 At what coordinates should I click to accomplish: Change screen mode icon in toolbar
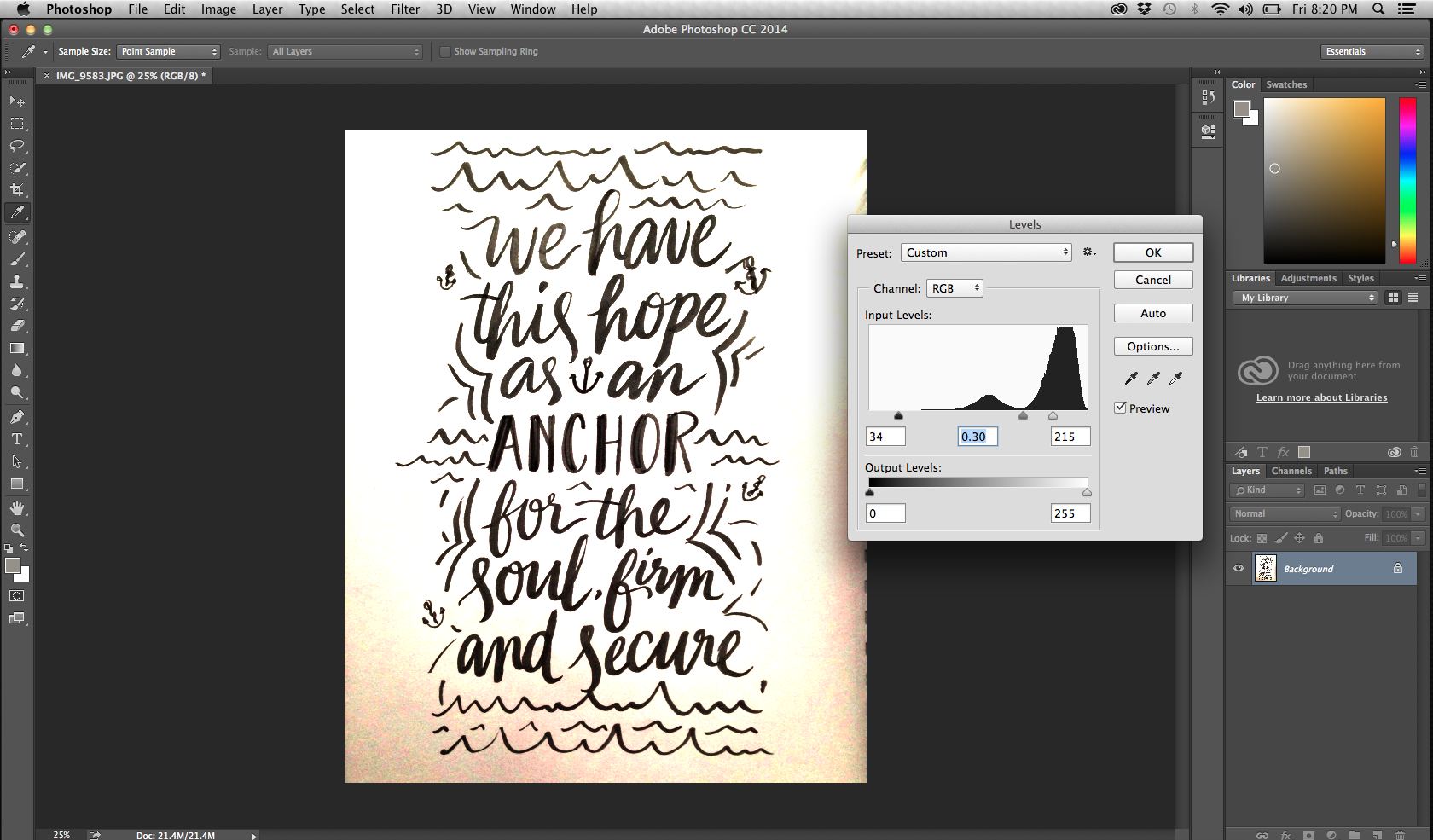(17, 618)
